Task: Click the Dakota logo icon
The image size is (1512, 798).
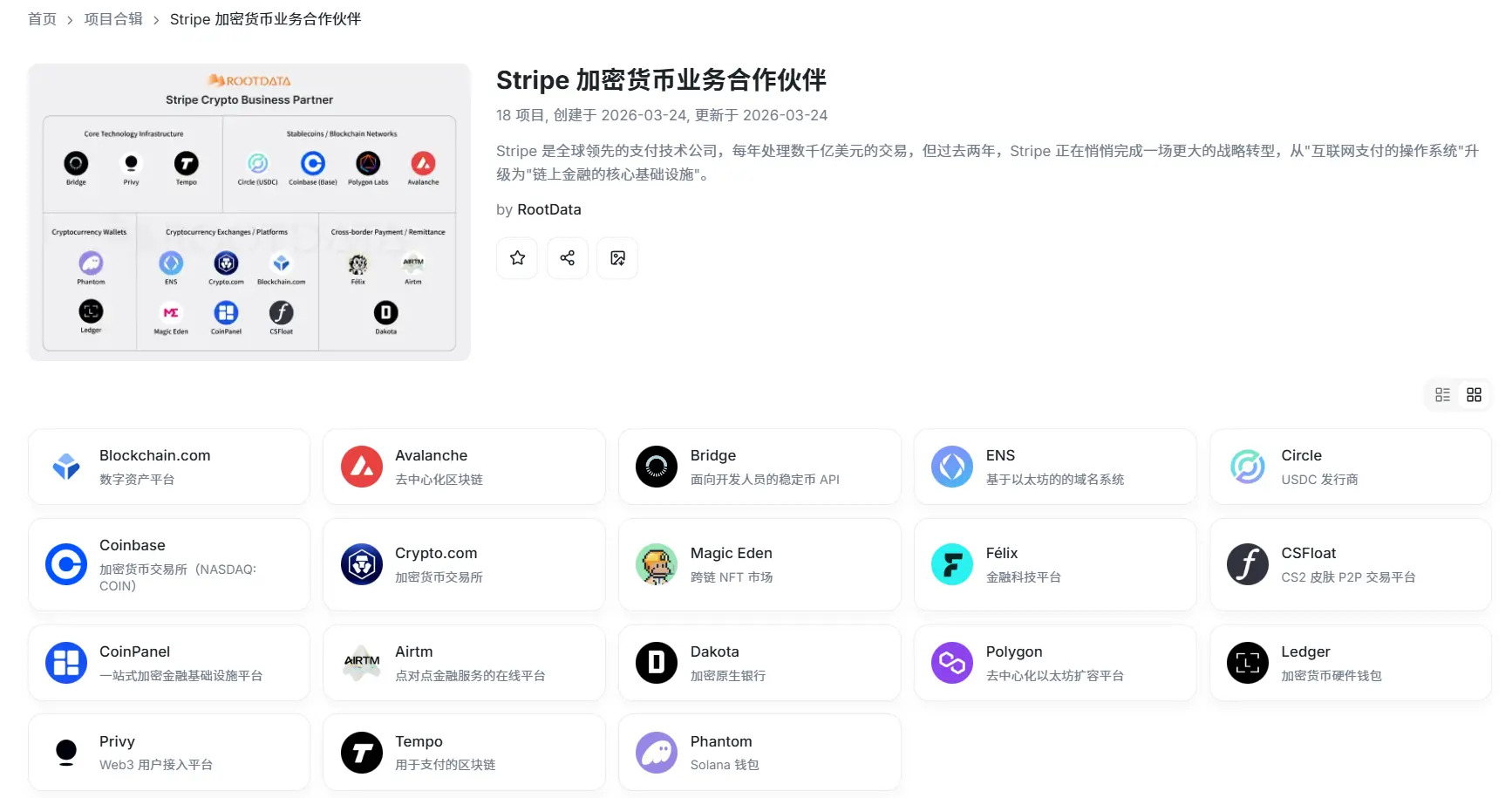Action: click(657, 663)
